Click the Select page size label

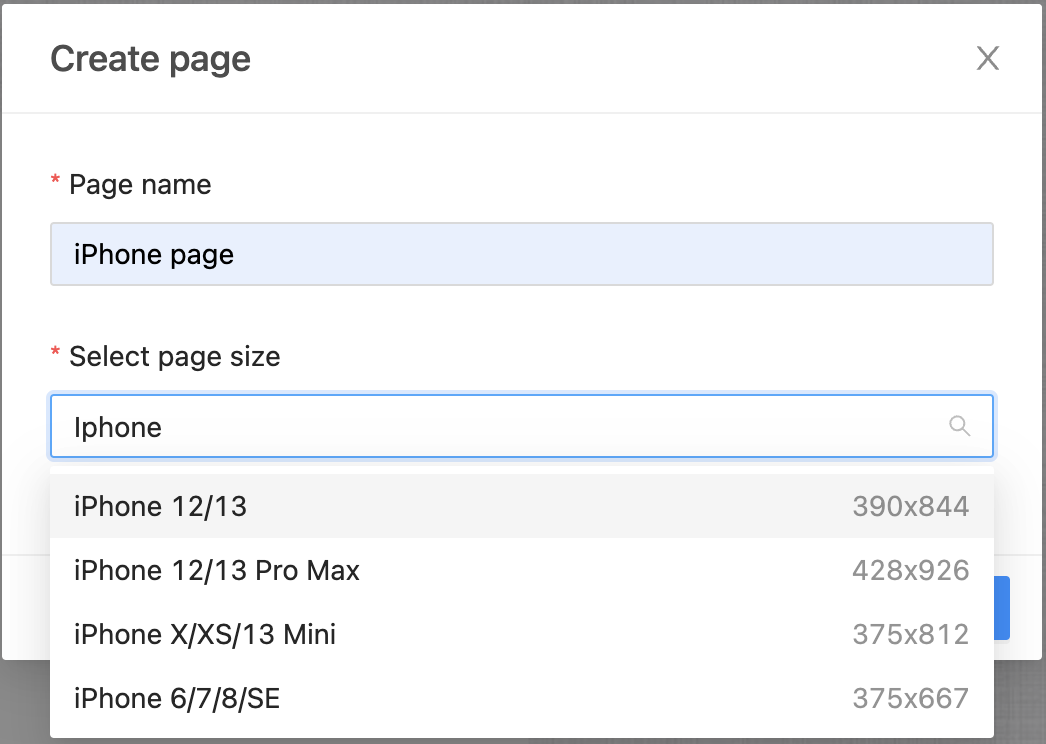pos(174,357)
